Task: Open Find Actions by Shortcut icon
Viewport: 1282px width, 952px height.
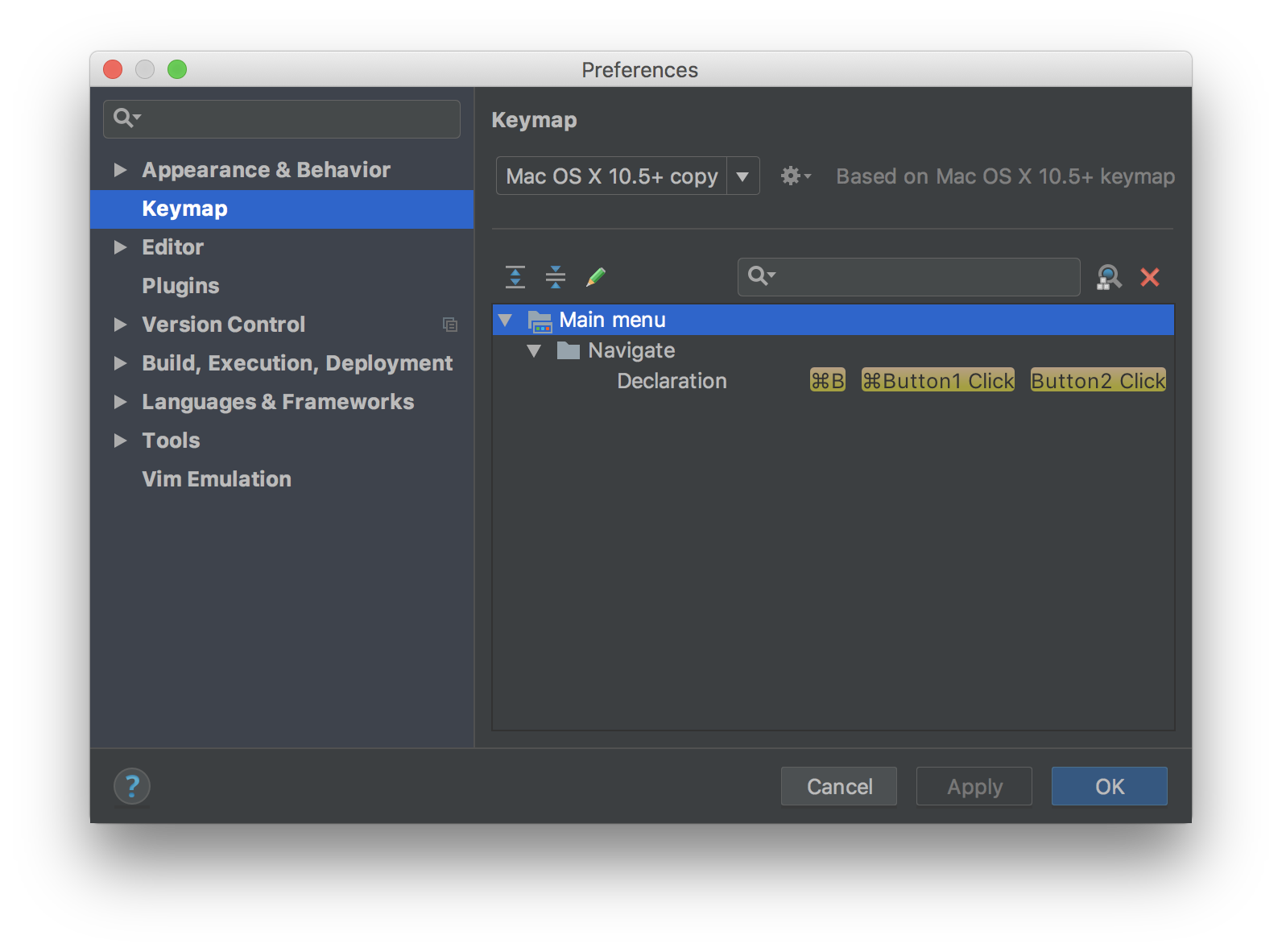Action: coord(1109,277)
